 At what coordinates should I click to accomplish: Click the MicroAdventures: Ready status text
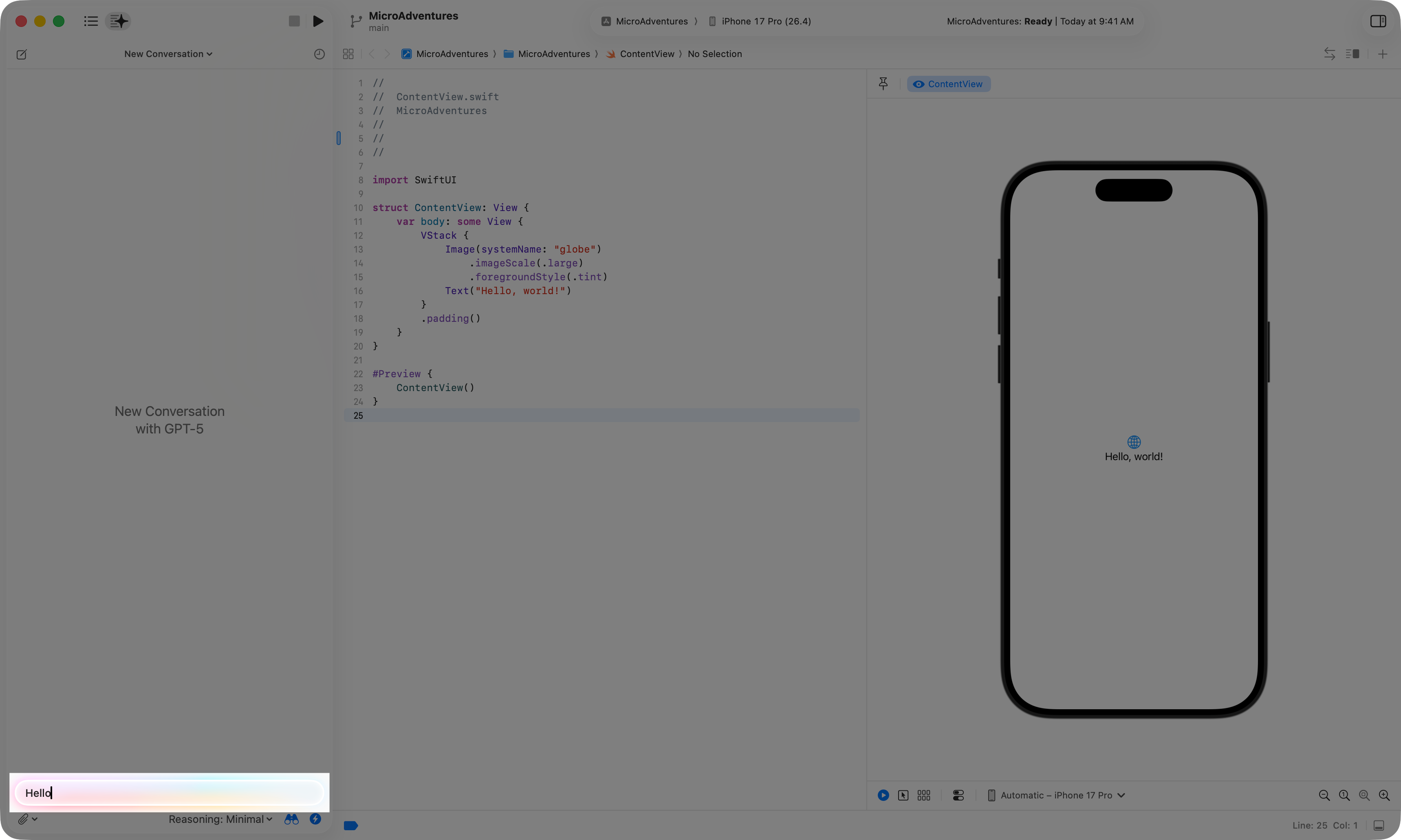[1000, 22]
